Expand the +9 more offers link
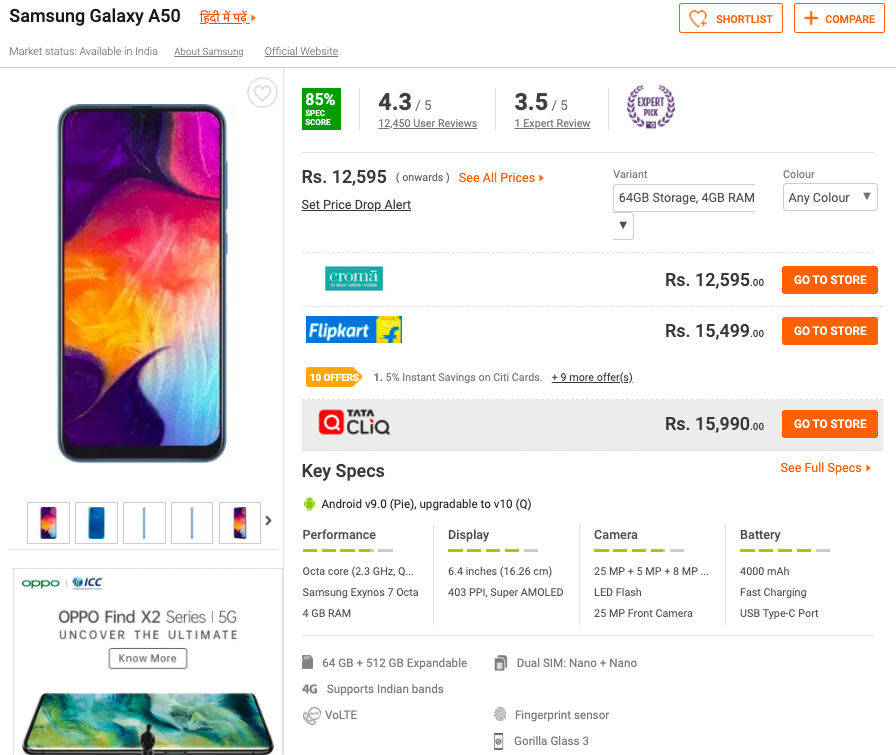Viewport: 896px width, 755px height. click(592, 378)
